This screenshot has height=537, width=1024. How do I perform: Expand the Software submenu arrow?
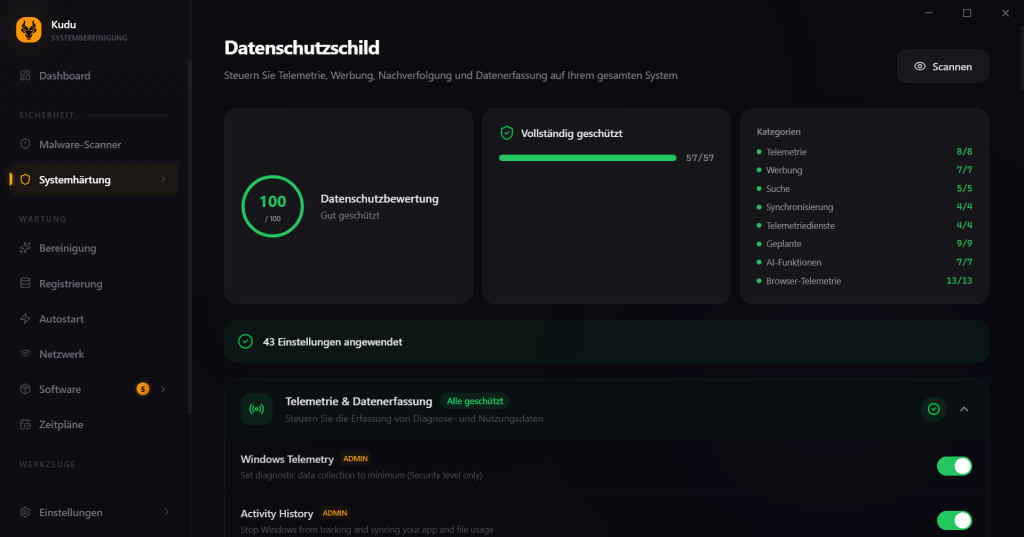click(163, 389)
